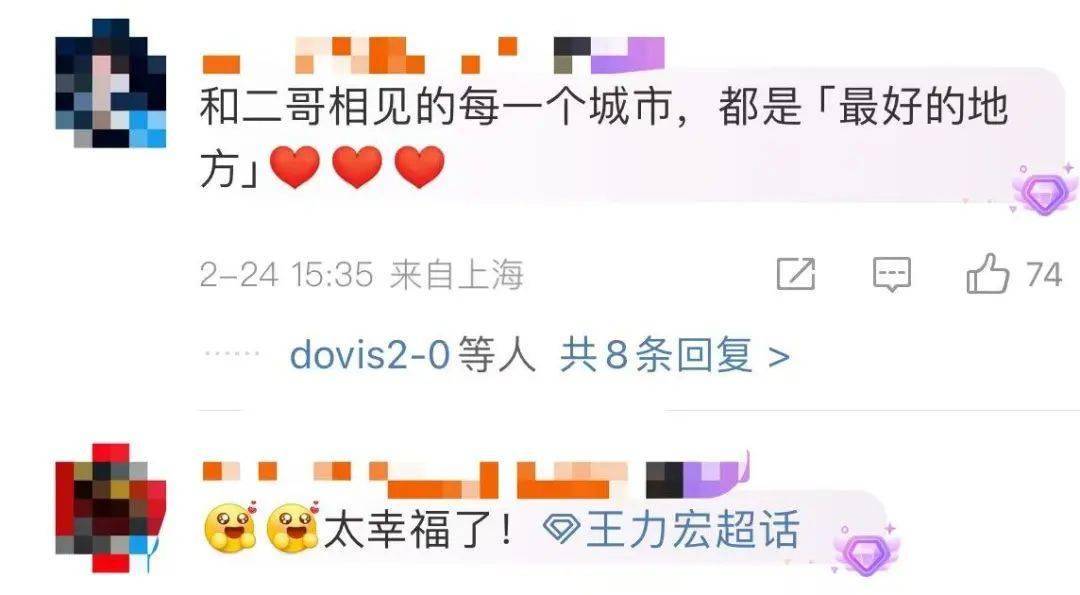Open second commenter's red avatar

pos(110,508)
